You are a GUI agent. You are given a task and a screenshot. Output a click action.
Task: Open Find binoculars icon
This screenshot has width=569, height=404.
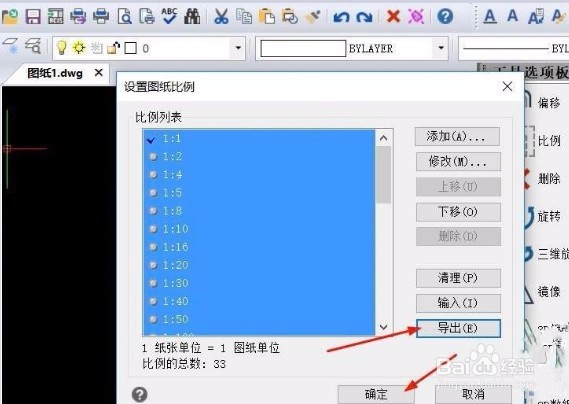(x=192, y=16)
